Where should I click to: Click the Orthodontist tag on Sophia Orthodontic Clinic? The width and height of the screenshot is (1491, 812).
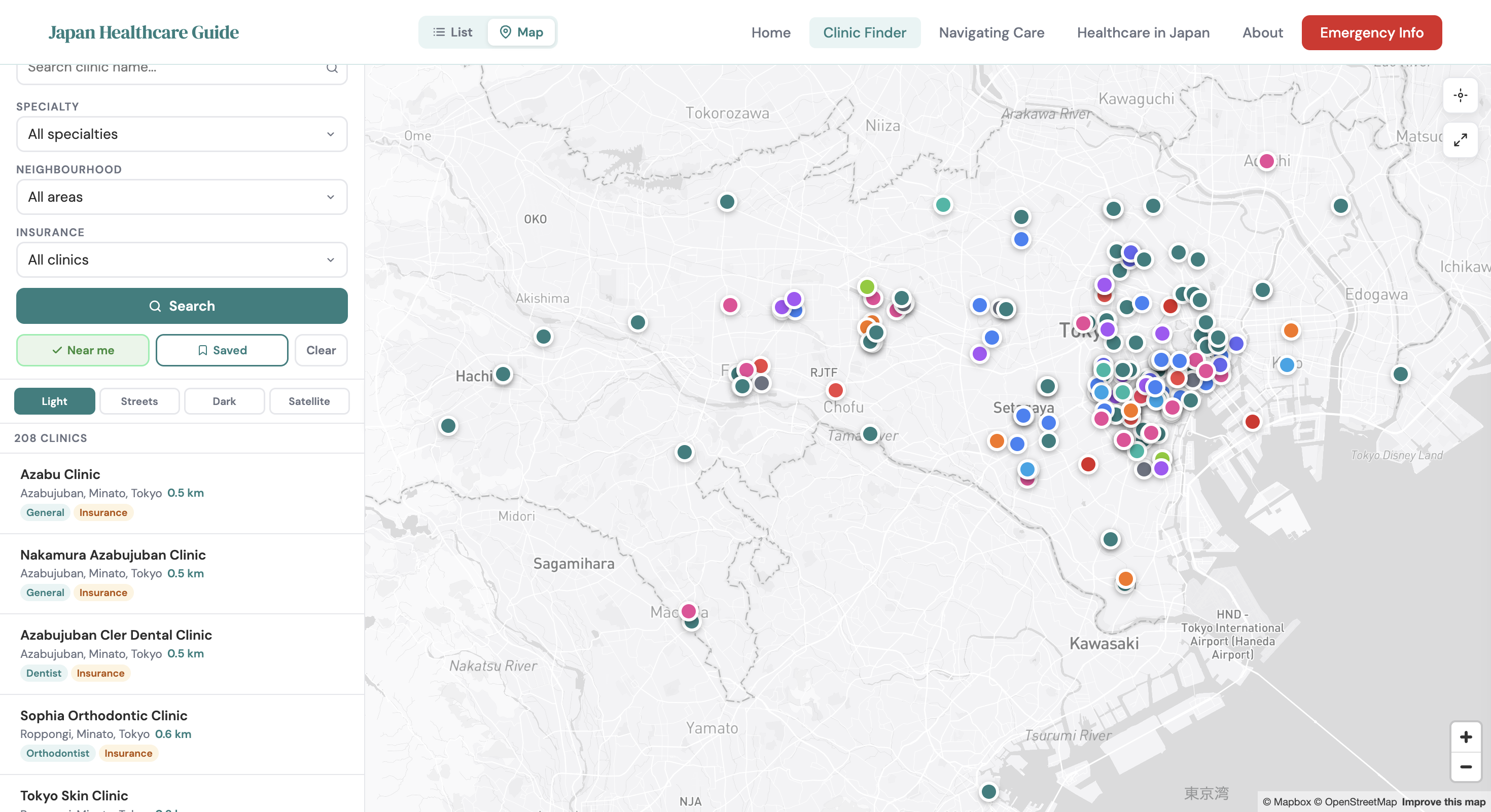(57, 754)
